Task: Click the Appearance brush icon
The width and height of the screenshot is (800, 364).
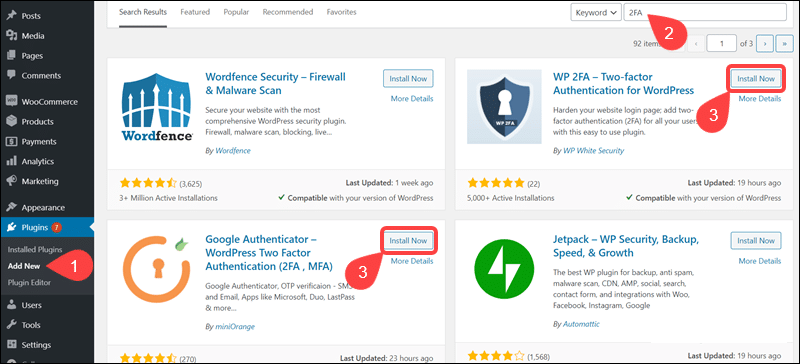Action: [x=11, y=208]
